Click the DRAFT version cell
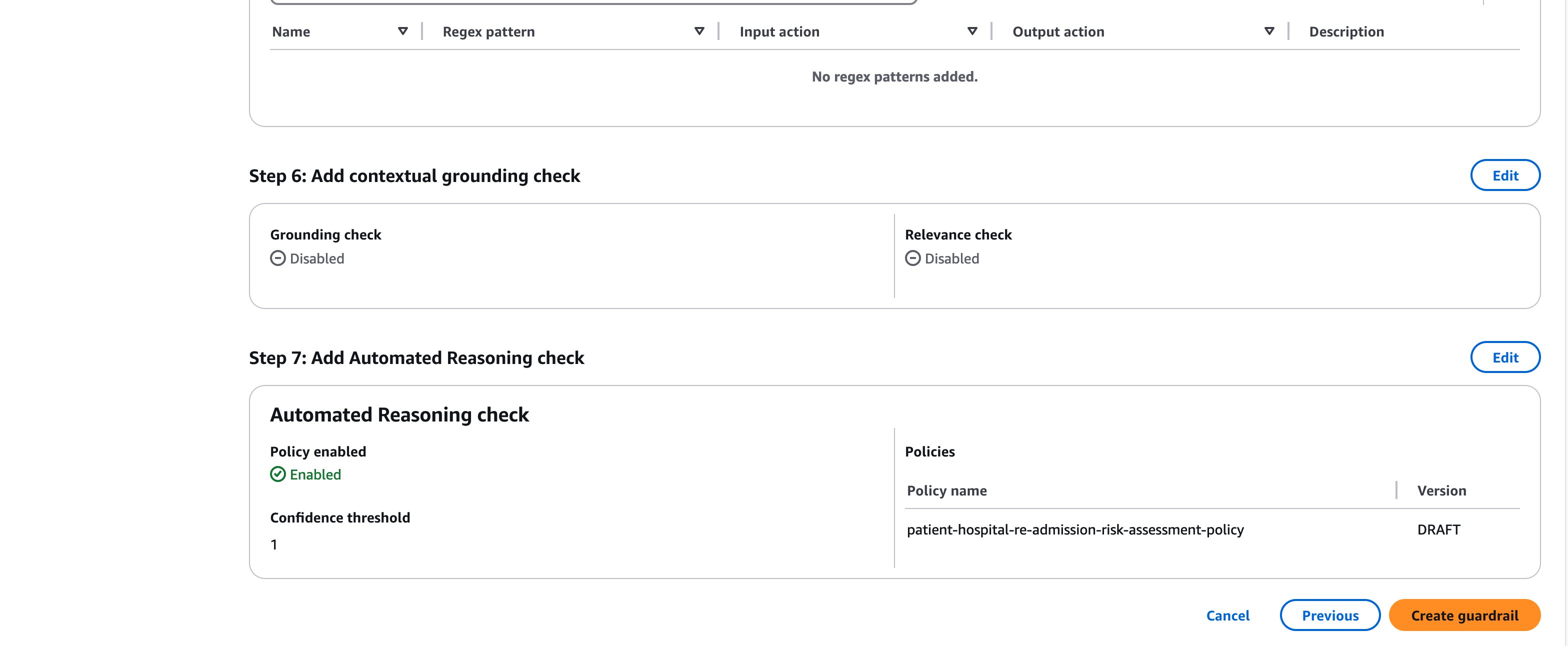 [1437, 529]
